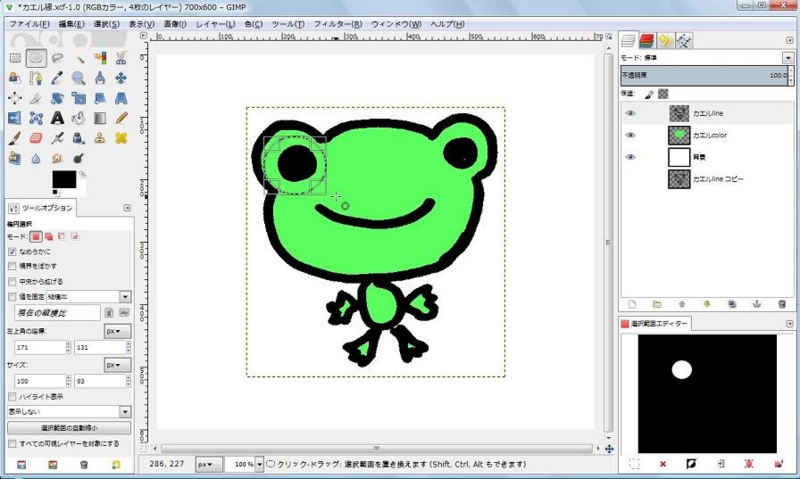Select replace selection mode button

36,237
